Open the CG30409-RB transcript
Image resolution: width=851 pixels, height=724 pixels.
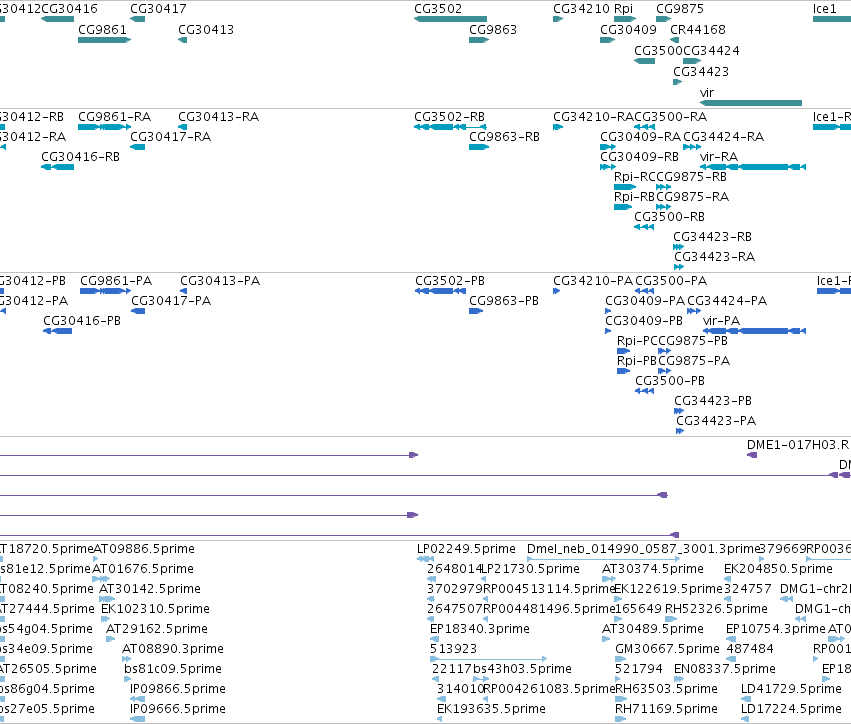(x=608, y=167)
